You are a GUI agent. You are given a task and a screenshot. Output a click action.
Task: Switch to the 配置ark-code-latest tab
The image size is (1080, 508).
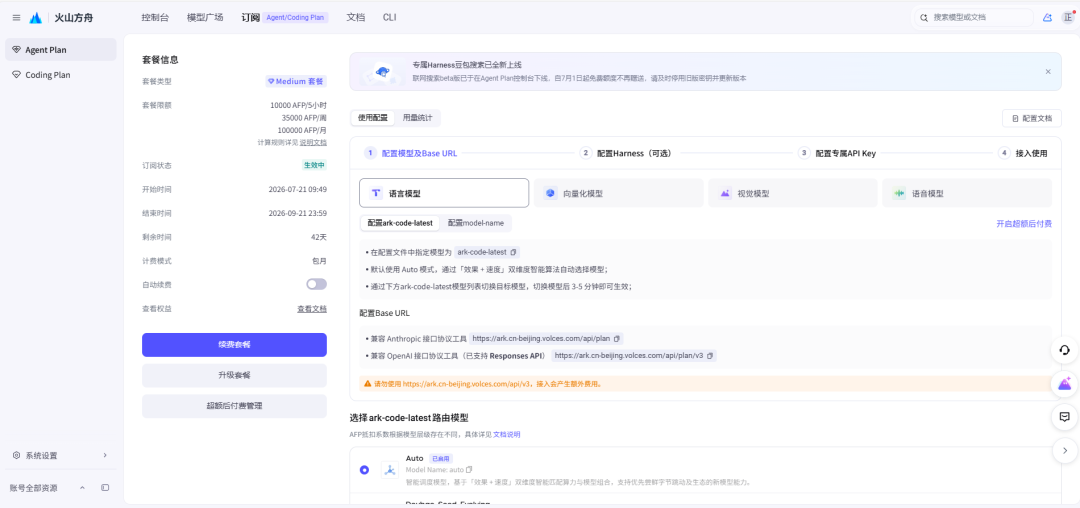[400, 223]
